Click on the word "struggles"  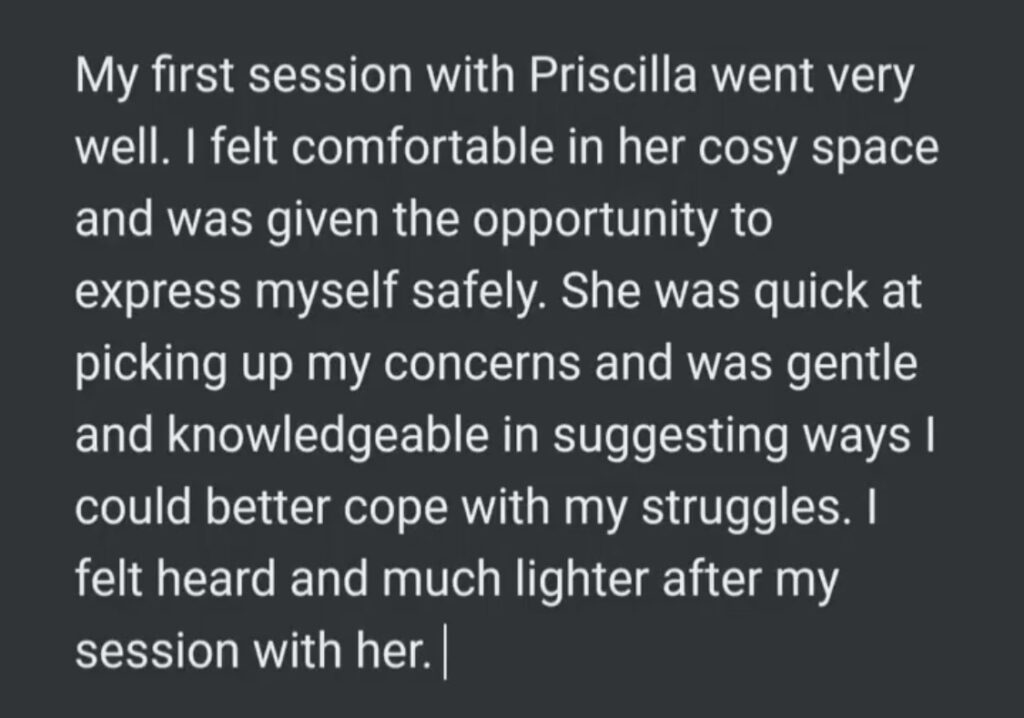coord(741,510)
